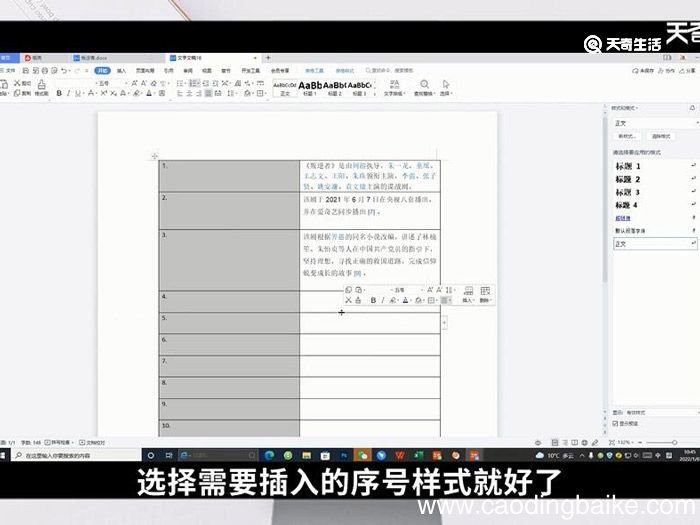The height and width of the screenshot is (525, 700).
Task: Click the Bold formatting icon in the ribbon
Action: (x=59, y=93)
